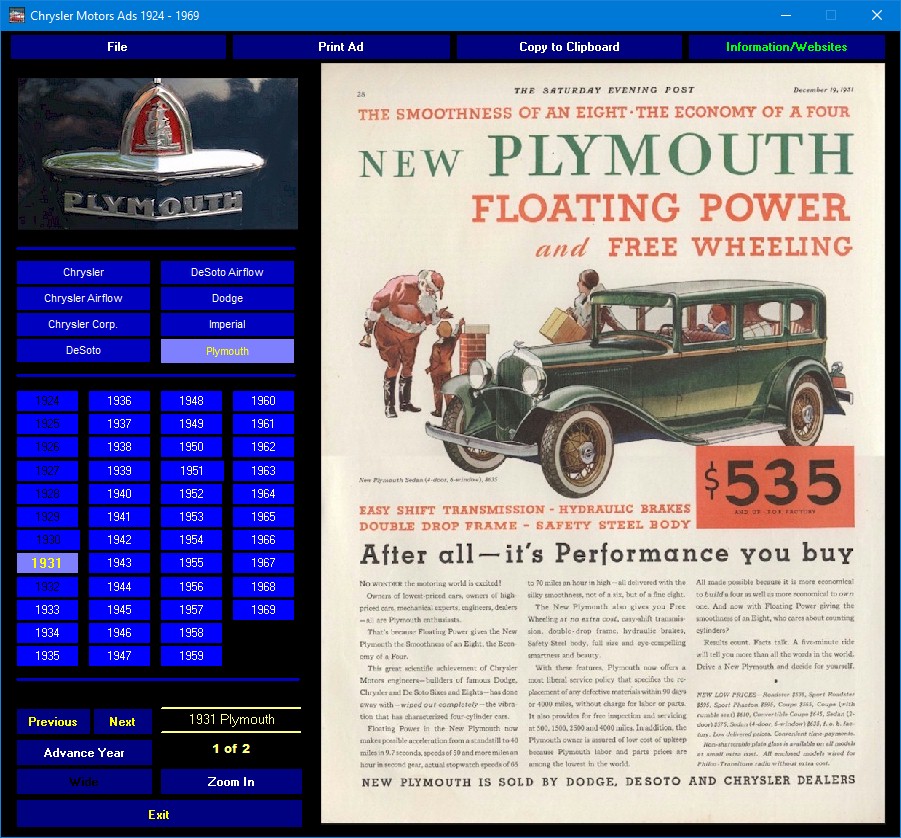Viewport: 901px width, 838px height.
Task: Click the Print Ad menu
Action: point(341,47)
